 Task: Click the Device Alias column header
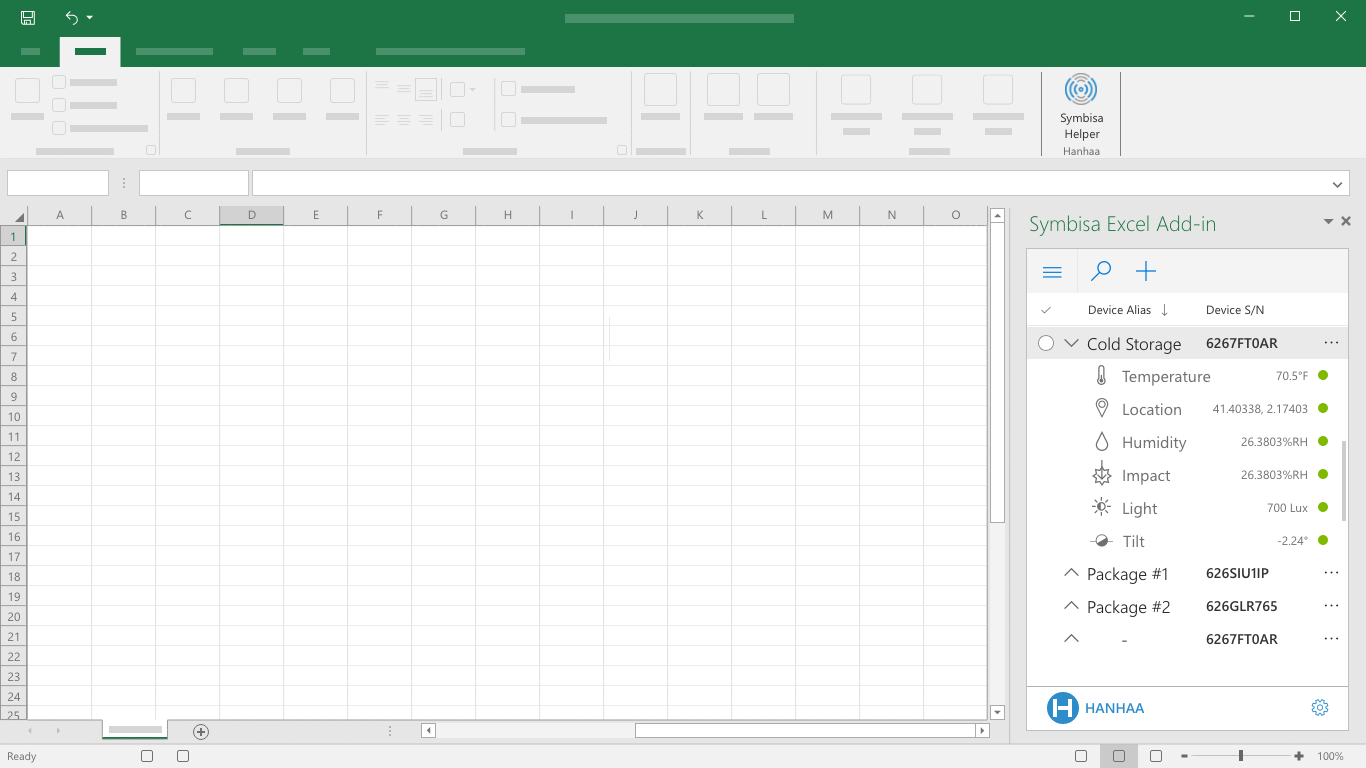1119,310
